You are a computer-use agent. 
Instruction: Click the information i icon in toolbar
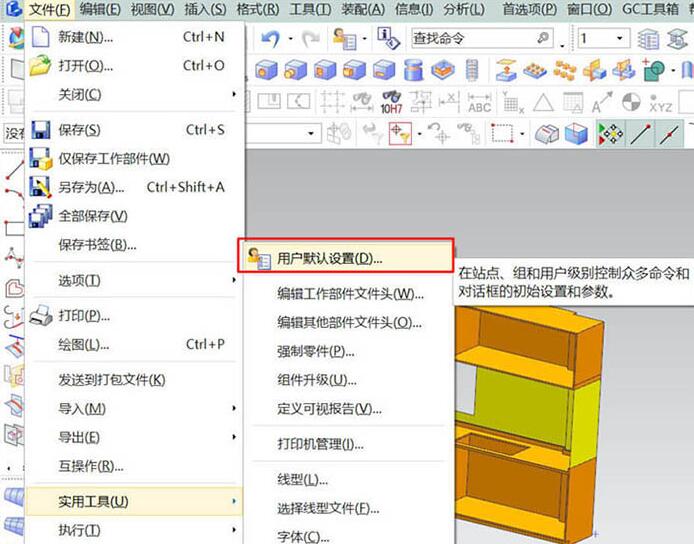pos(388,39)
